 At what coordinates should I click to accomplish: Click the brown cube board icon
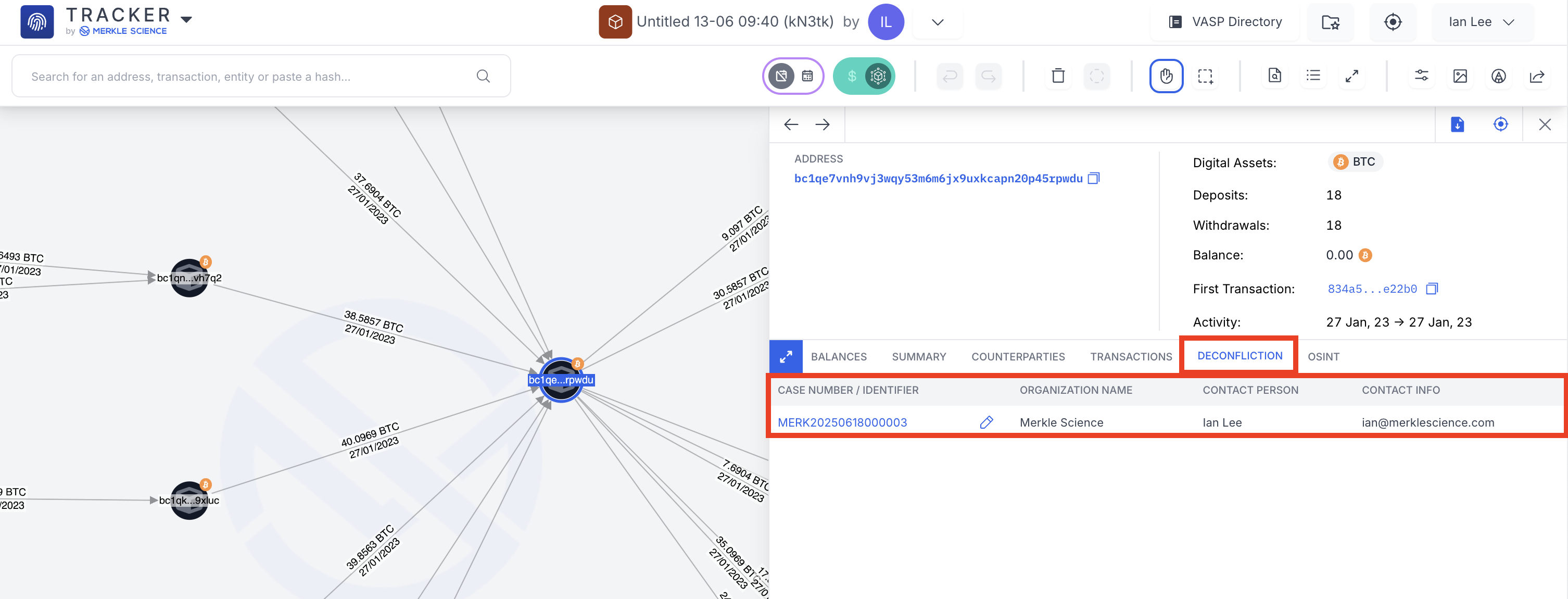pos(615,22)
